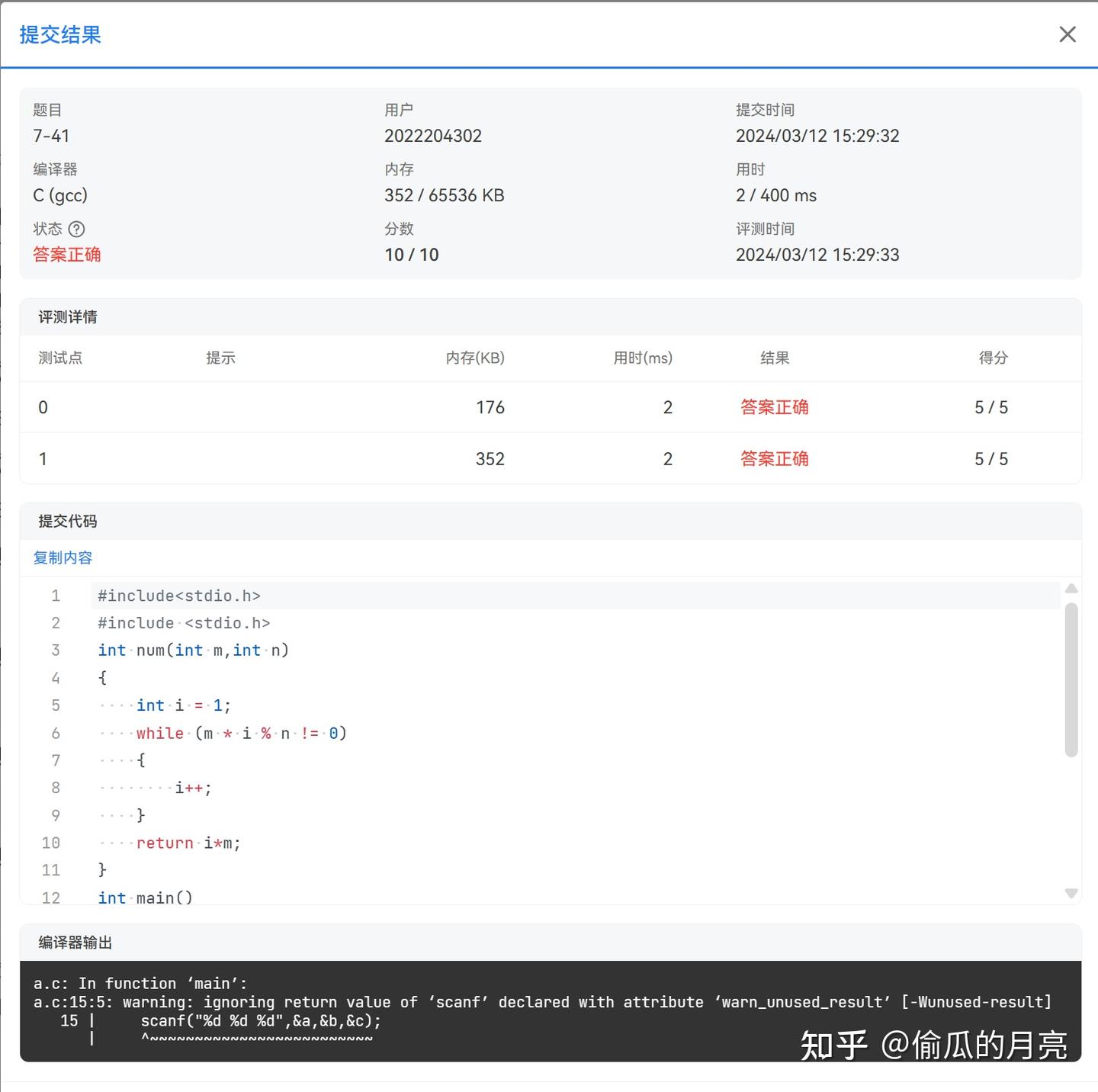Click the 5 / 5 score of test point 1
Image resolution: width=1098 pixels, height=1092 pixels.
click(x=991, y=458)
